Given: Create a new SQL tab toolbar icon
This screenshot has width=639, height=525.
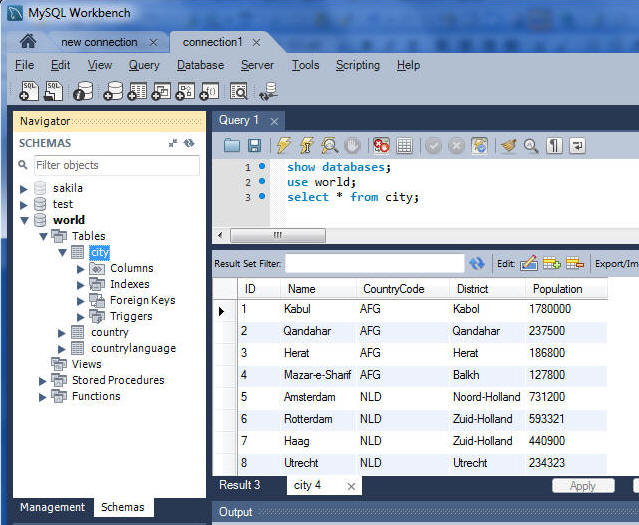Looking at the screenshot, I should coord(29,91).
